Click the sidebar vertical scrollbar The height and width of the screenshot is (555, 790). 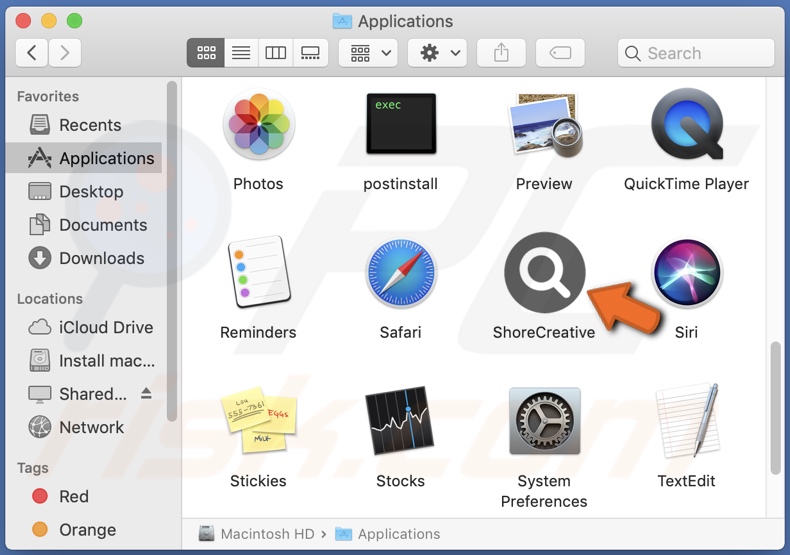(172, 251)
